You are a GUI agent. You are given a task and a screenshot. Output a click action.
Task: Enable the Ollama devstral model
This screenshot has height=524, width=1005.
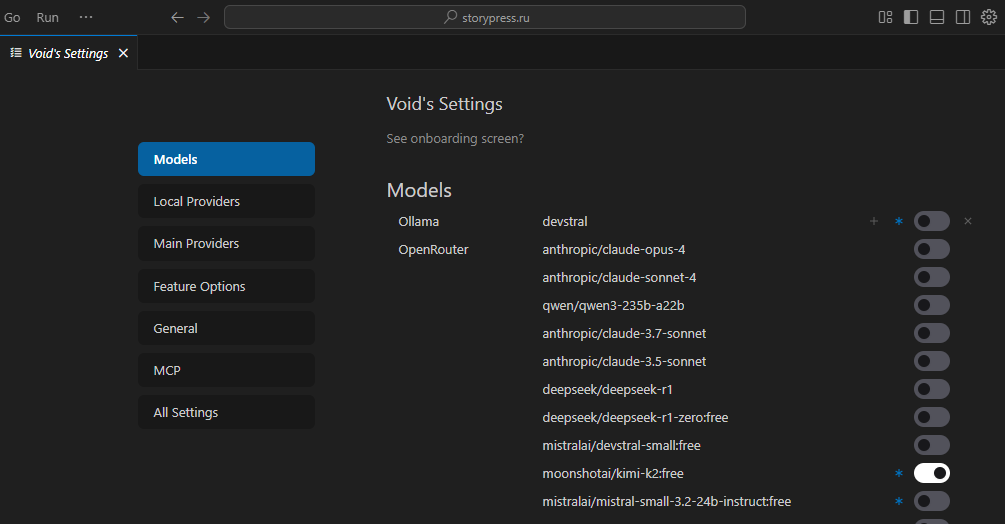tap(932, 221)
